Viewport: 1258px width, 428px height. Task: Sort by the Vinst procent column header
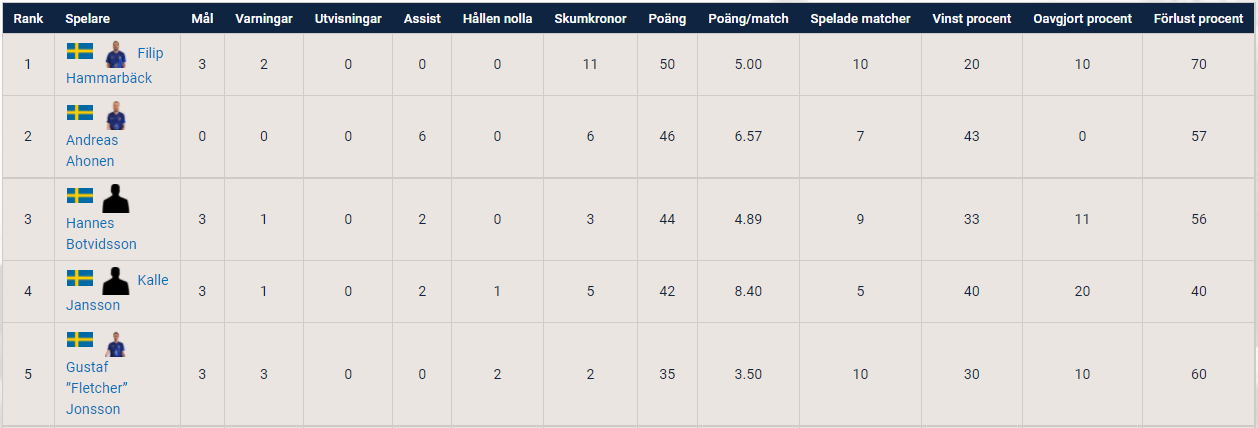click(x=971, y=18)
